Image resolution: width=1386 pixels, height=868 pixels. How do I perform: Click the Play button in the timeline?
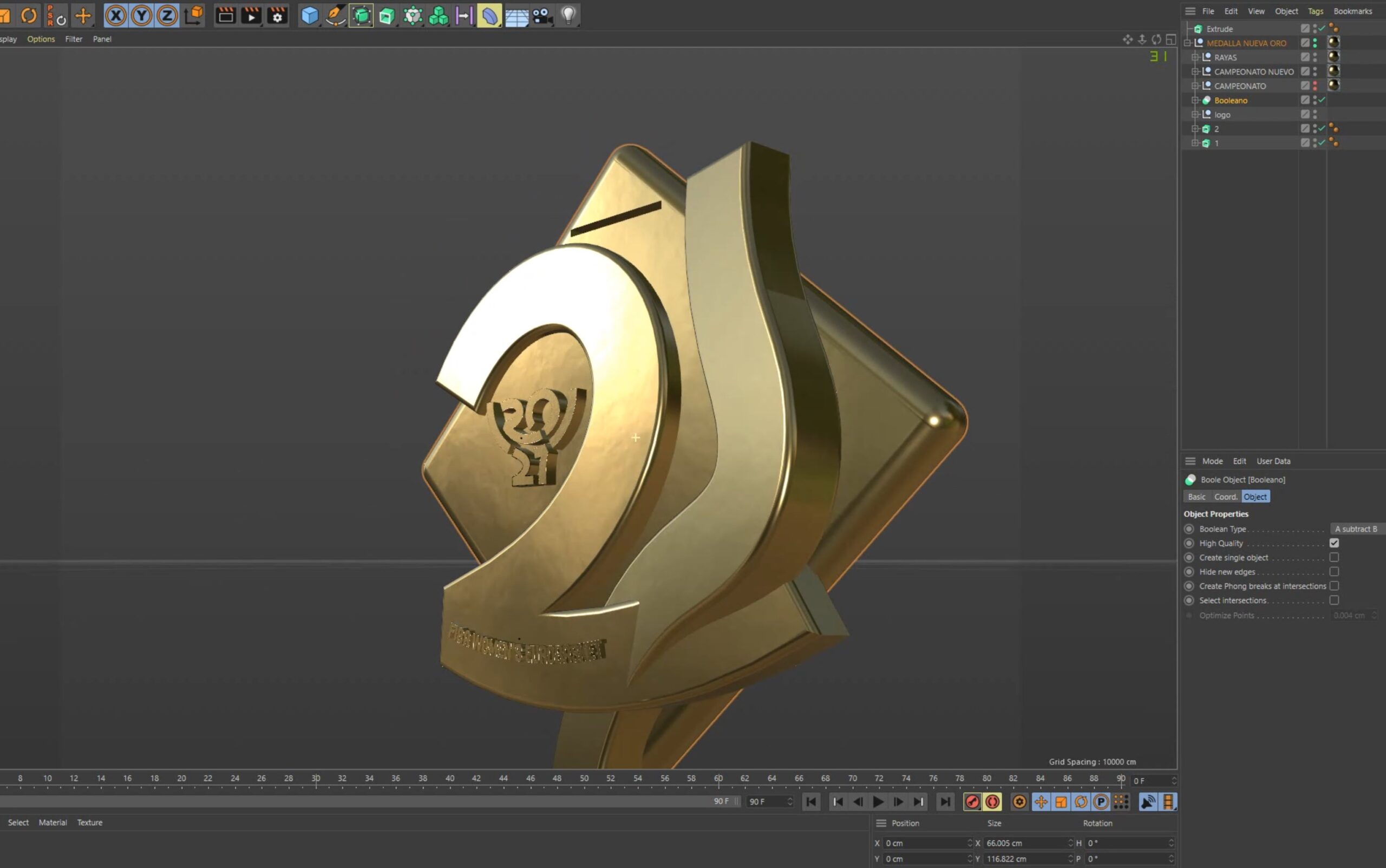878,802
